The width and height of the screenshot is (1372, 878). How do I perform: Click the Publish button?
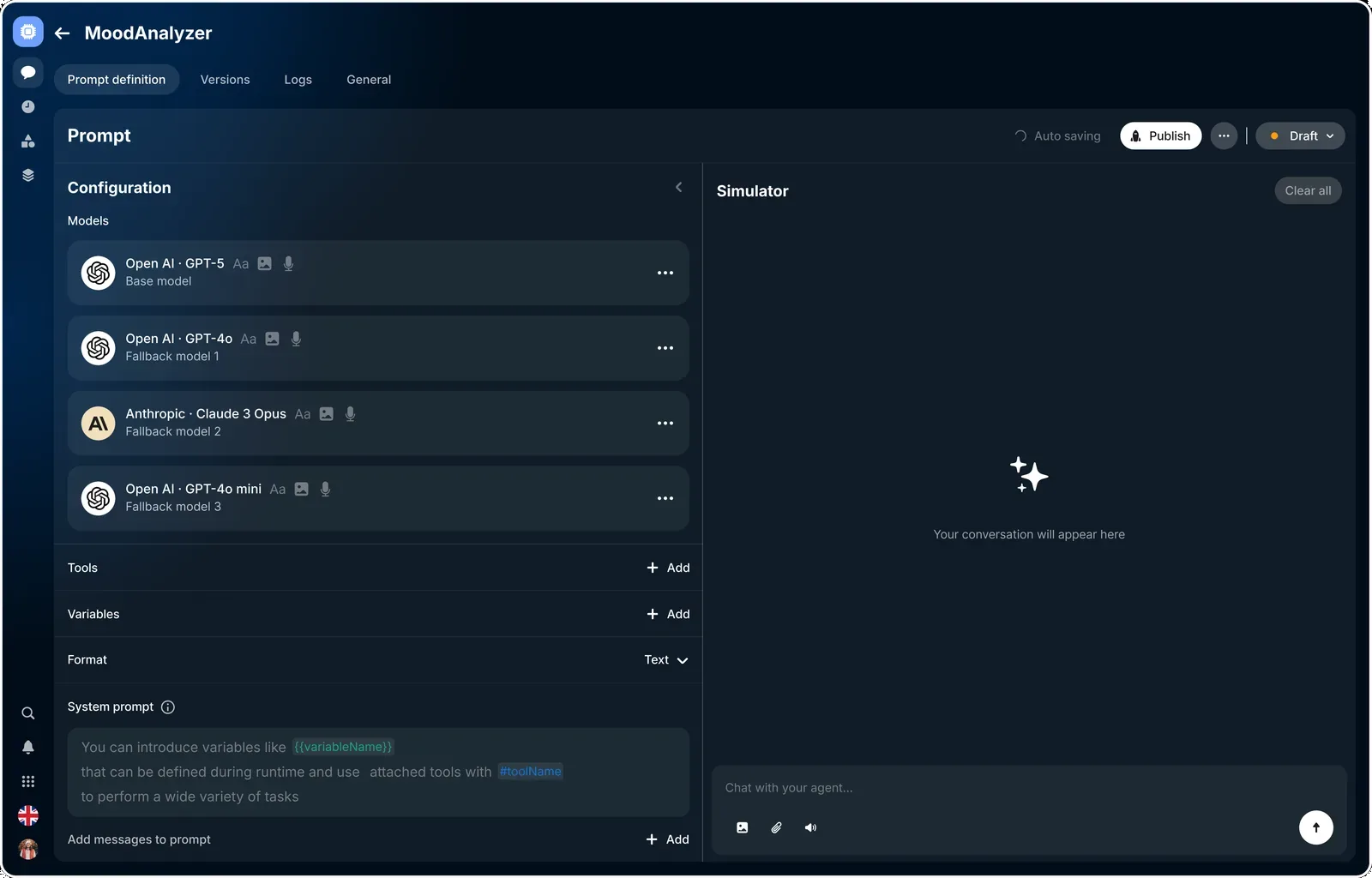click(x=1160, y=135)
